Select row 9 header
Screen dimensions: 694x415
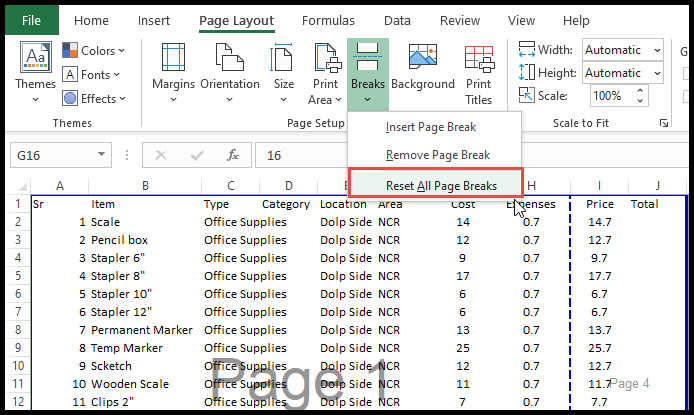18,348
